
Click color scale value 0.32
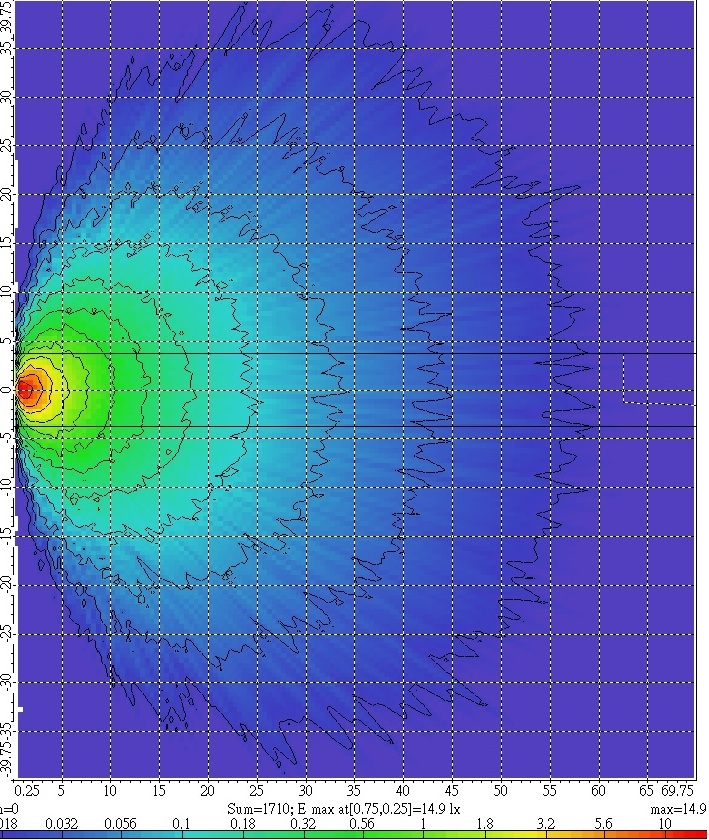(304, 823)
